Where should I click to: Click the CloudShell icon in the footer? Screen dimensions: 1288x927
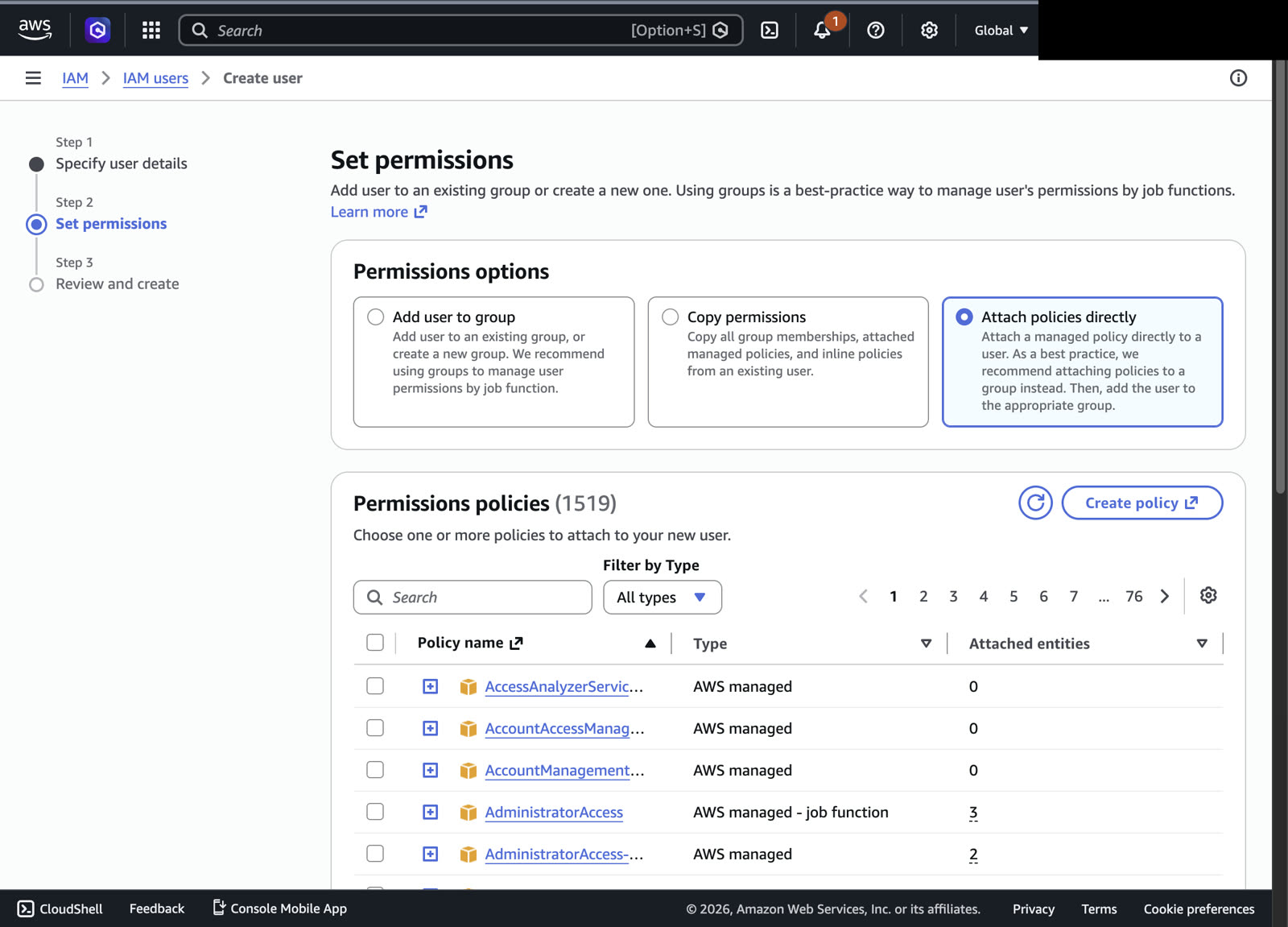[26, 908]
